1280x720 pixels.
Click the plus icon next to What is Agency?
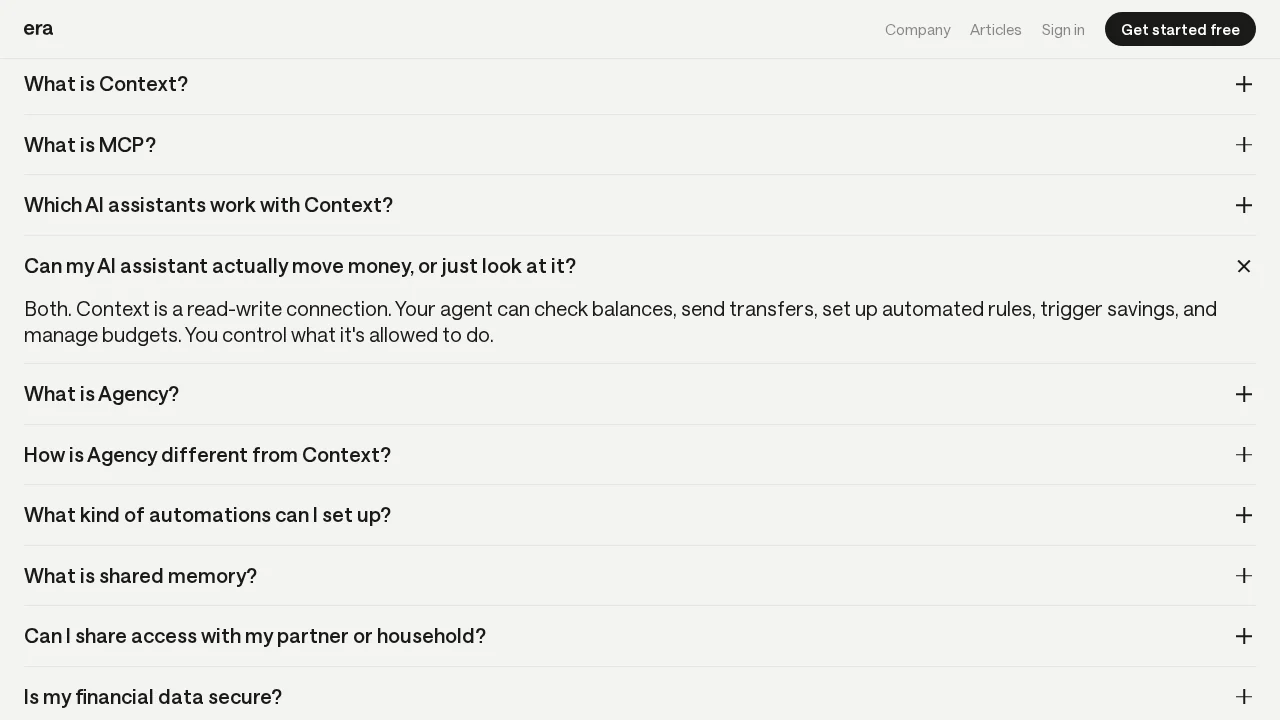point(1243,394)
